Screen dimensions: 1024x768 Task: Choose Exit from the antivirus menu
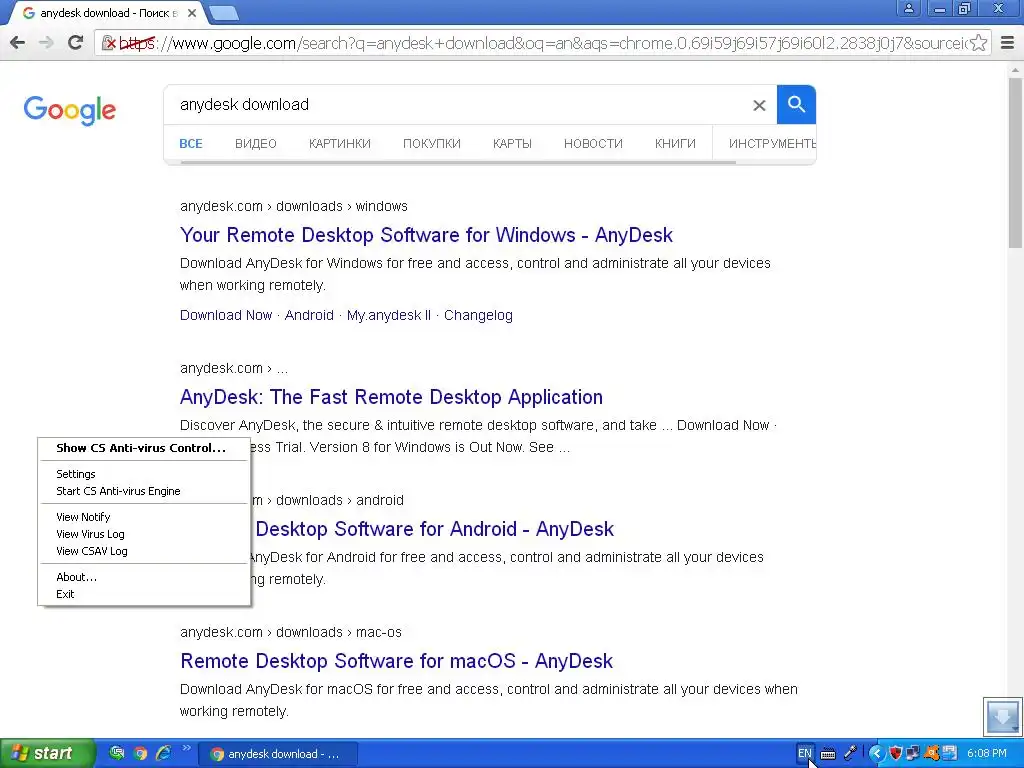click(x=144, y=594)
